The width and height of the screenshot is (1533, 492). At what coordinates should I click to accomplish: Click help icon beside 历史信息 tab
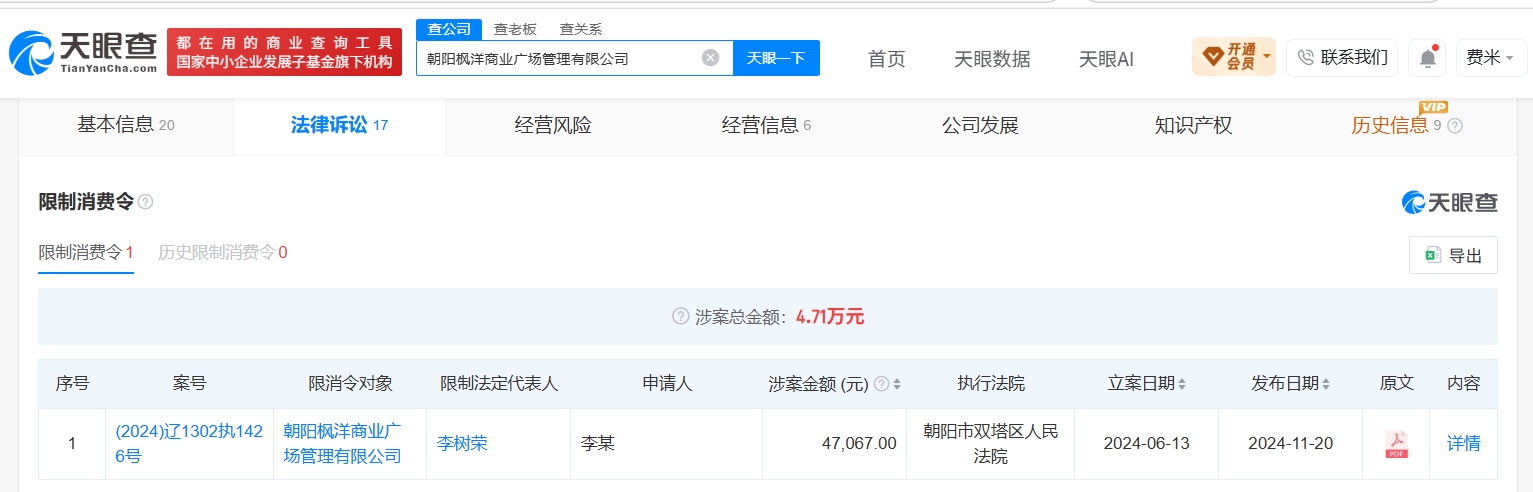click(1455, 126)
